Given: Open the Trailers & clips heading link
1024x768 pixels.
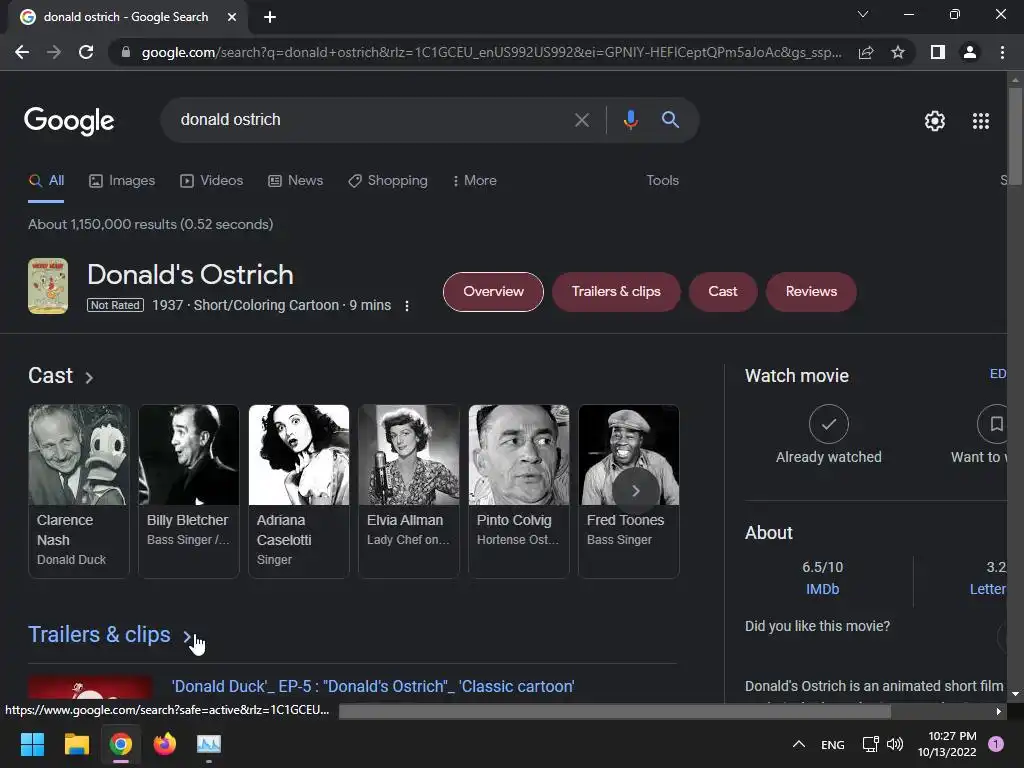Looking at the screenshot, I should (x=99, y=635).
